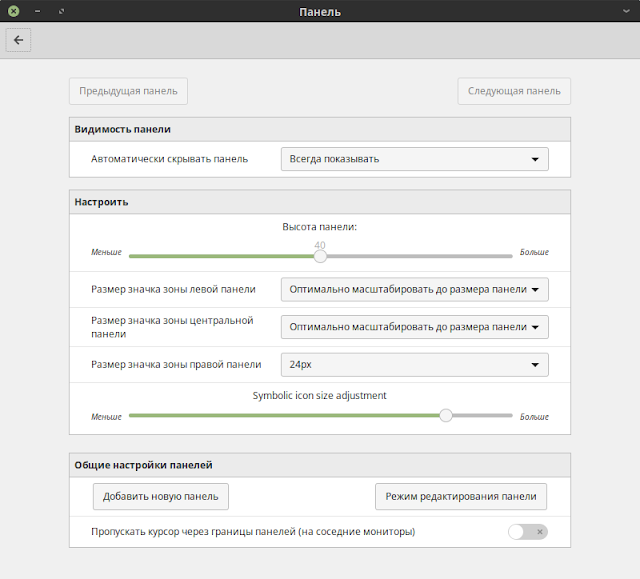Adjust the Высота панели slider handle

click(320, 256)
